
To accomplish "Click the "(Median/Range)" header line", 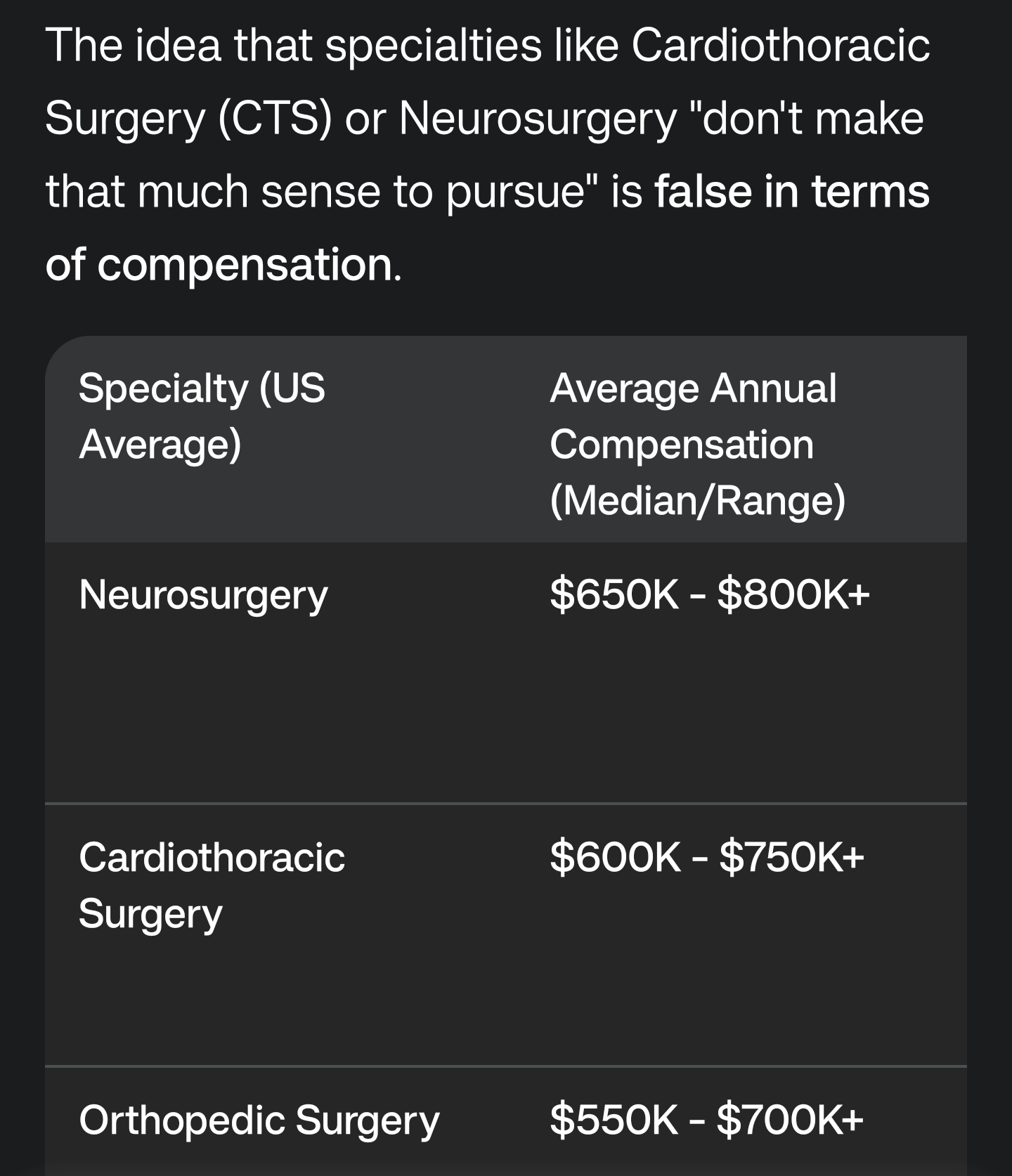I will (697, 500).
